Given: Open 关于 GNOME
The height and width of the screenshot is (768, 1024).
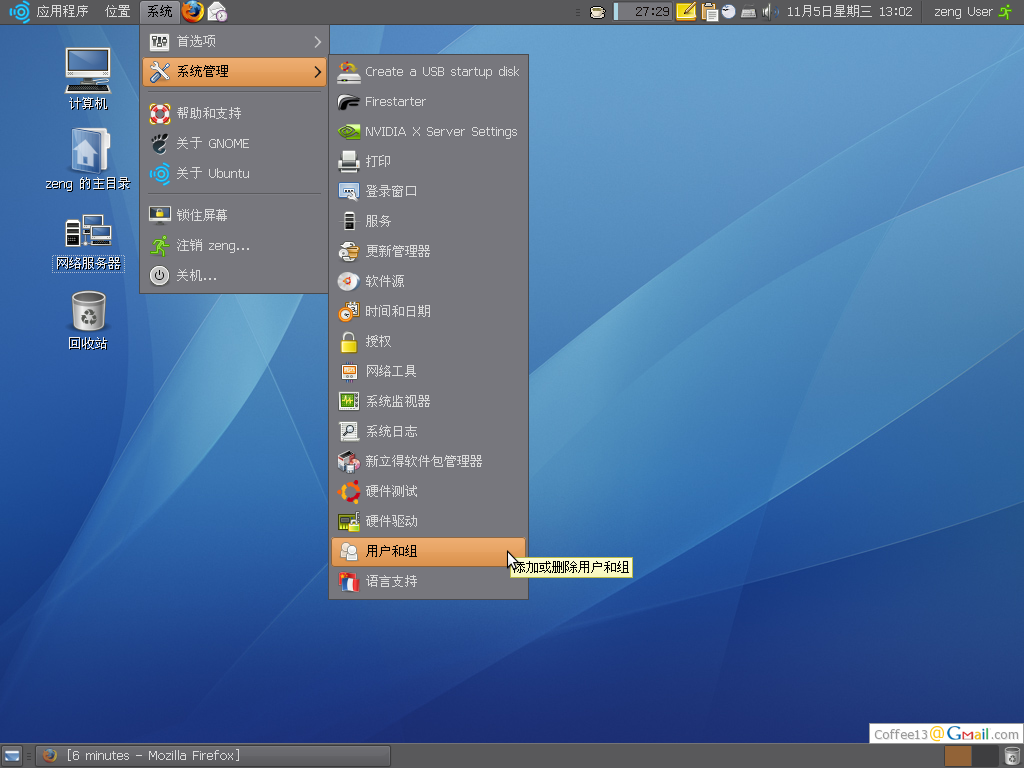Looking at the screenshot, I should click(234, 144).
